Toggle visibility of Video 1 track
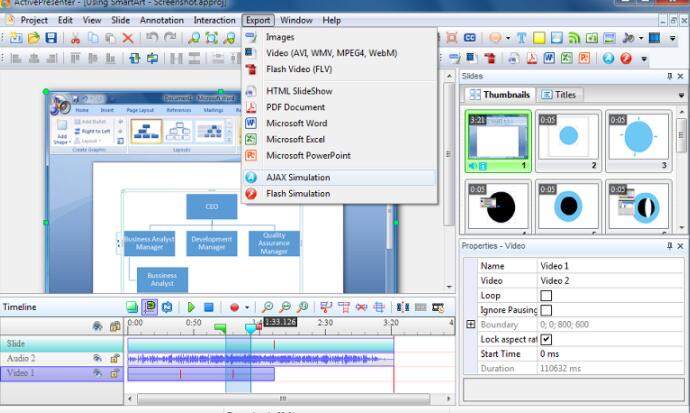This screenshot has height=413, width=690. tap(97, 373)
